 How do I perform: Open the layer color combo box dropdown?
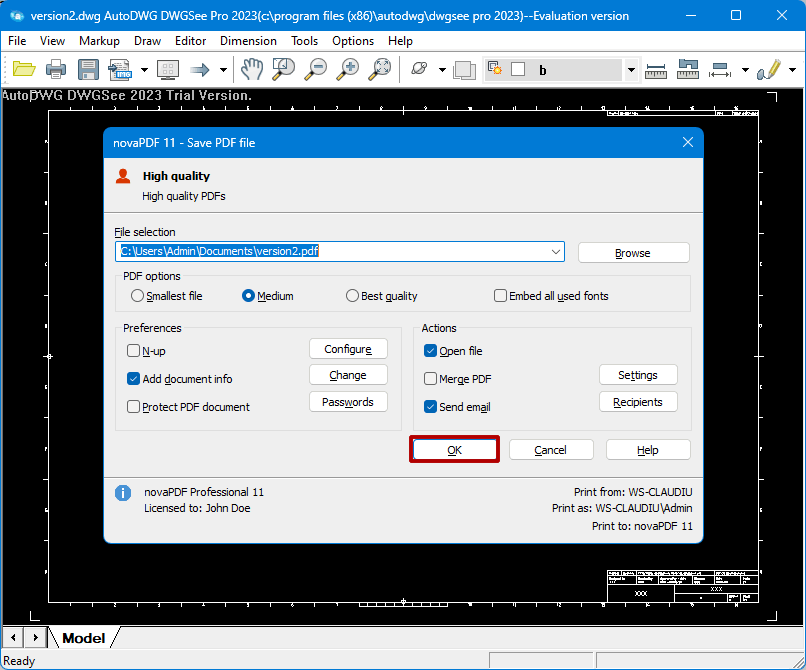(x=630, y=69)
